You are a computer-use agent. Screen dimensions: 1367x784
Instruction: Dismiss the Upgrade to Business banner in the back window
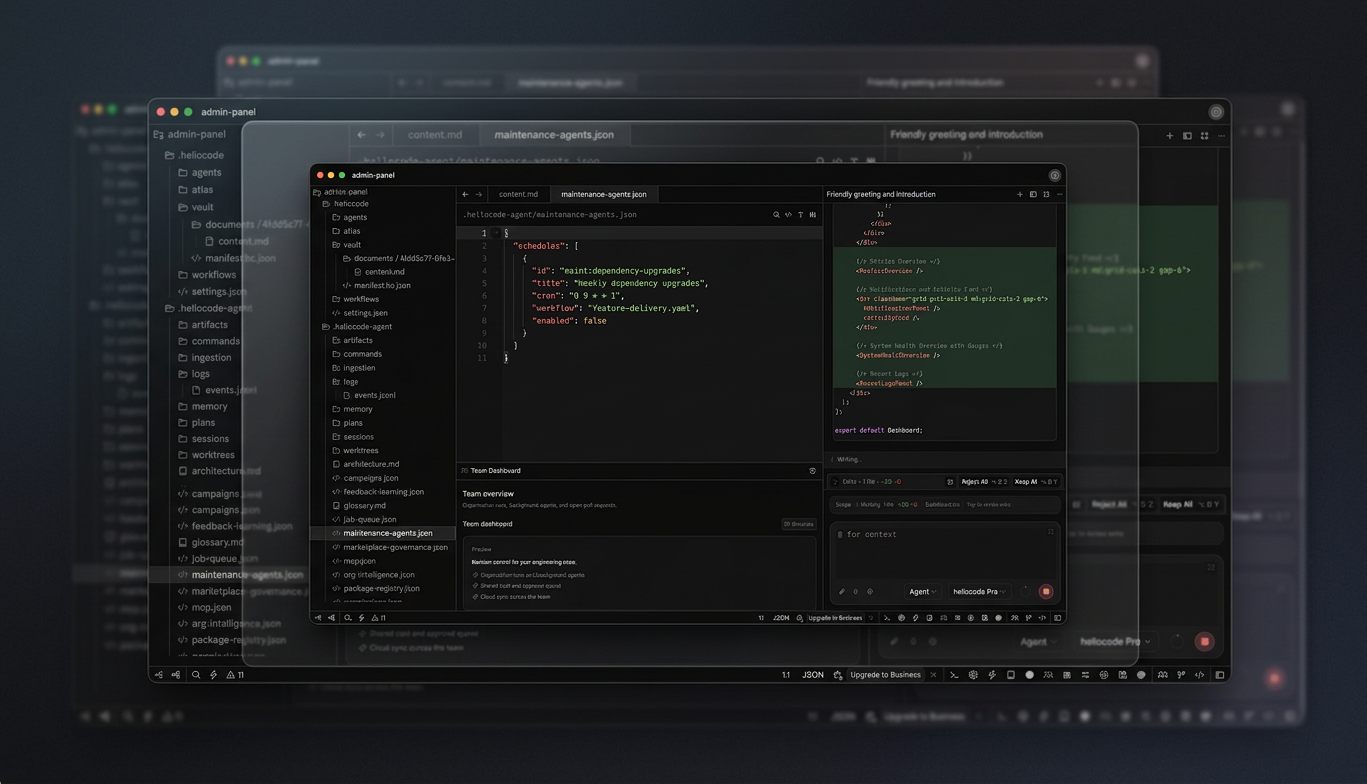pos(933,675)
